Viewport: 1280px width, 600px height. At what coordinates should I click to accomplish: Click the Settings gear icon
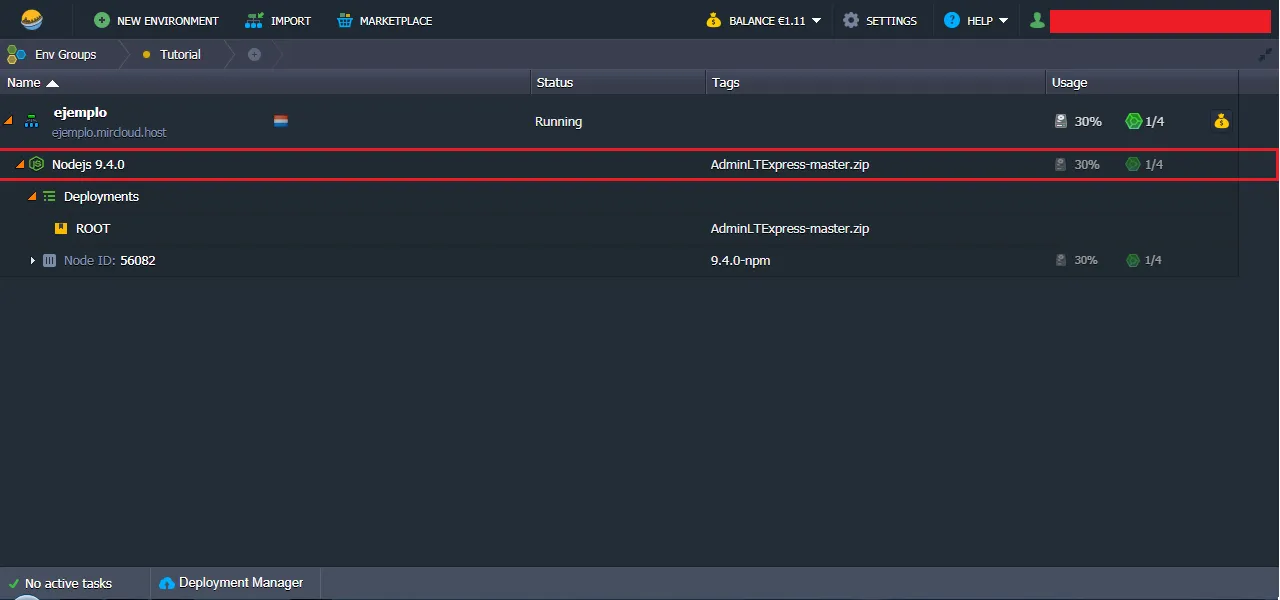point(851,20)
